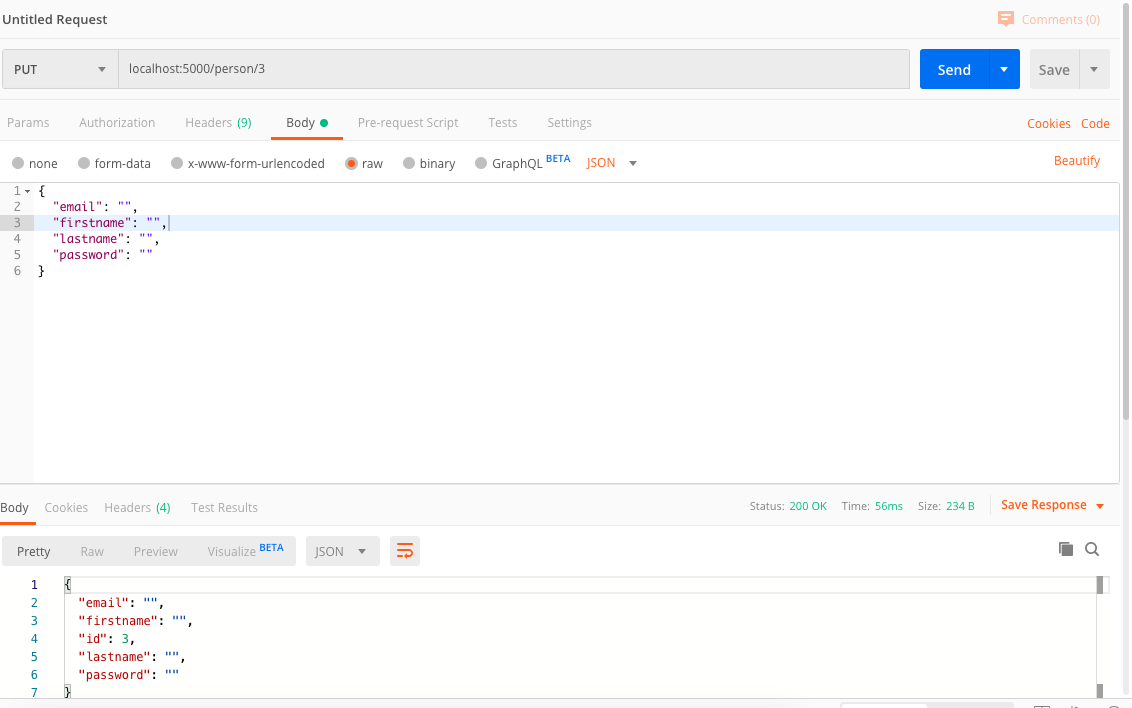1132x708 pixels.
Task: Select the "none" body type option
Action: (34, 162)
